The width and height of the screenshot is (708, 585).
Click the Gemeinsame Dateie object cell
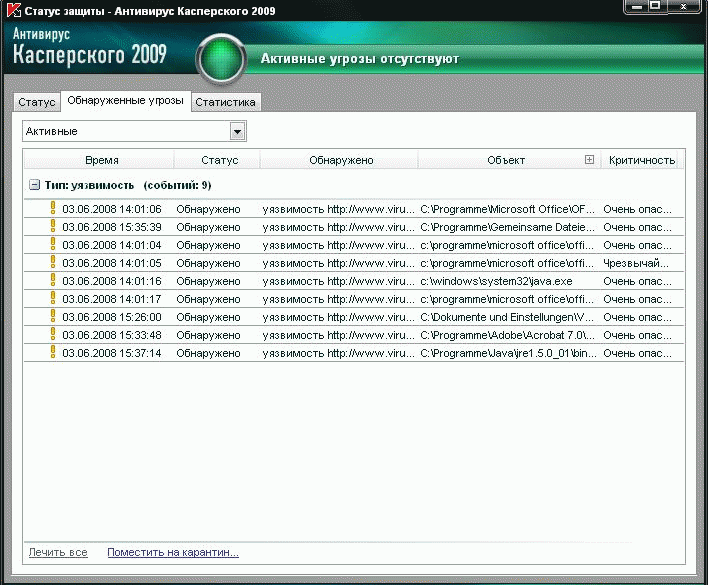508,227
